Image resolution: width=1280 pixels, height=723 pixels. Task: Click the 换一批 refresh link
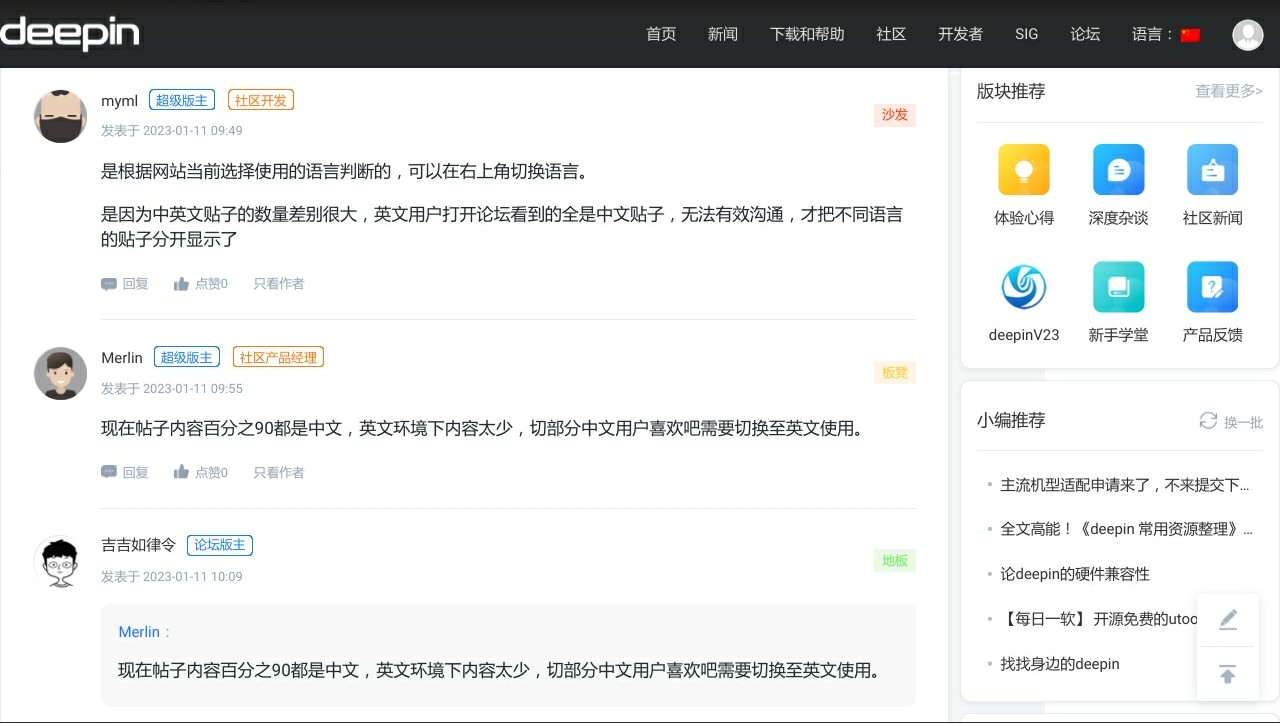pyautogui.click(x=1243, y=422)
